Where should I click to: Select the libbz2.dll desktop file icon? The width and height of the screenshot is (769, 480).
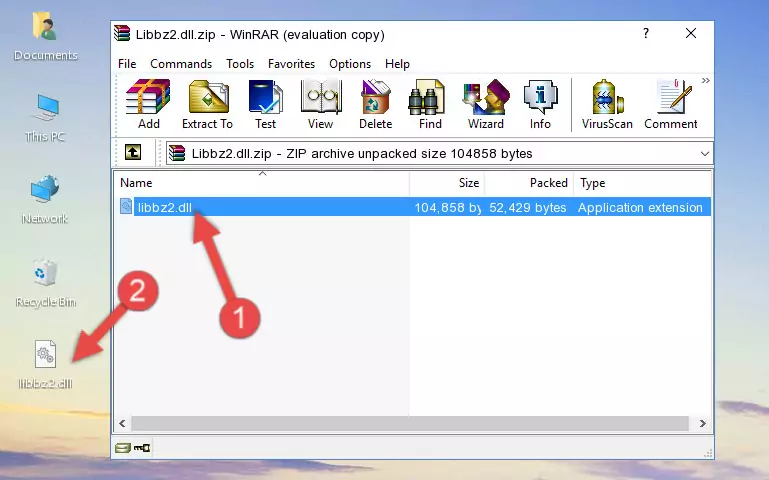(46, 364)
